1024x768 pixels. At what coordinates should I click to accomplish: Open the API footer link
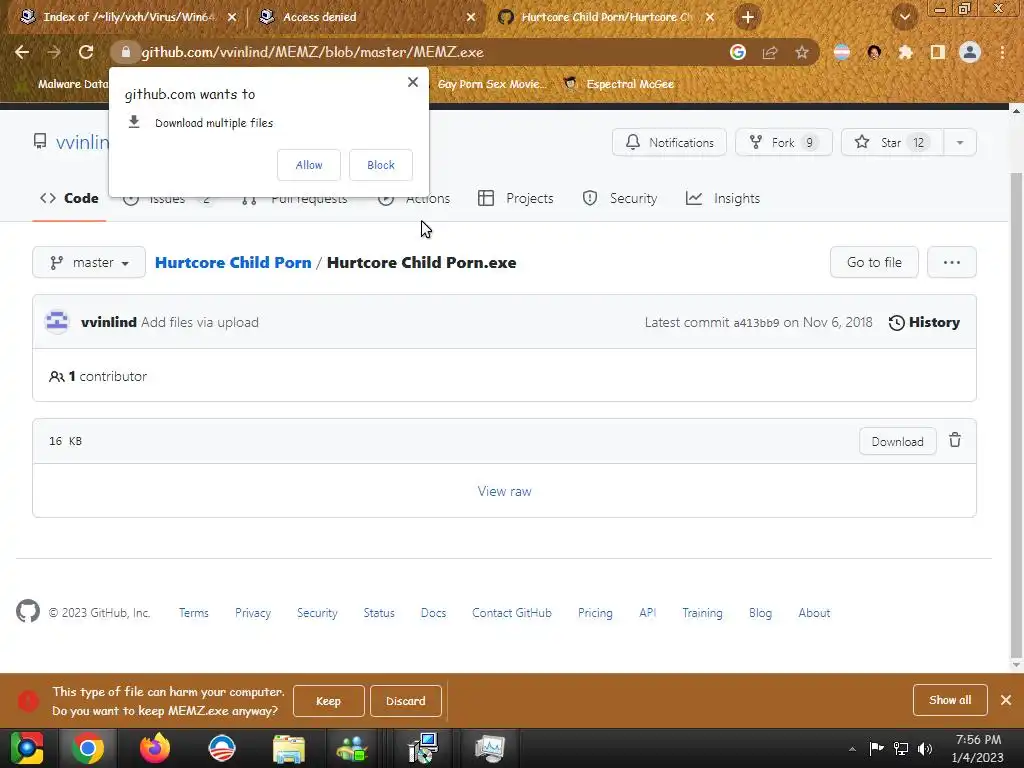648,613
